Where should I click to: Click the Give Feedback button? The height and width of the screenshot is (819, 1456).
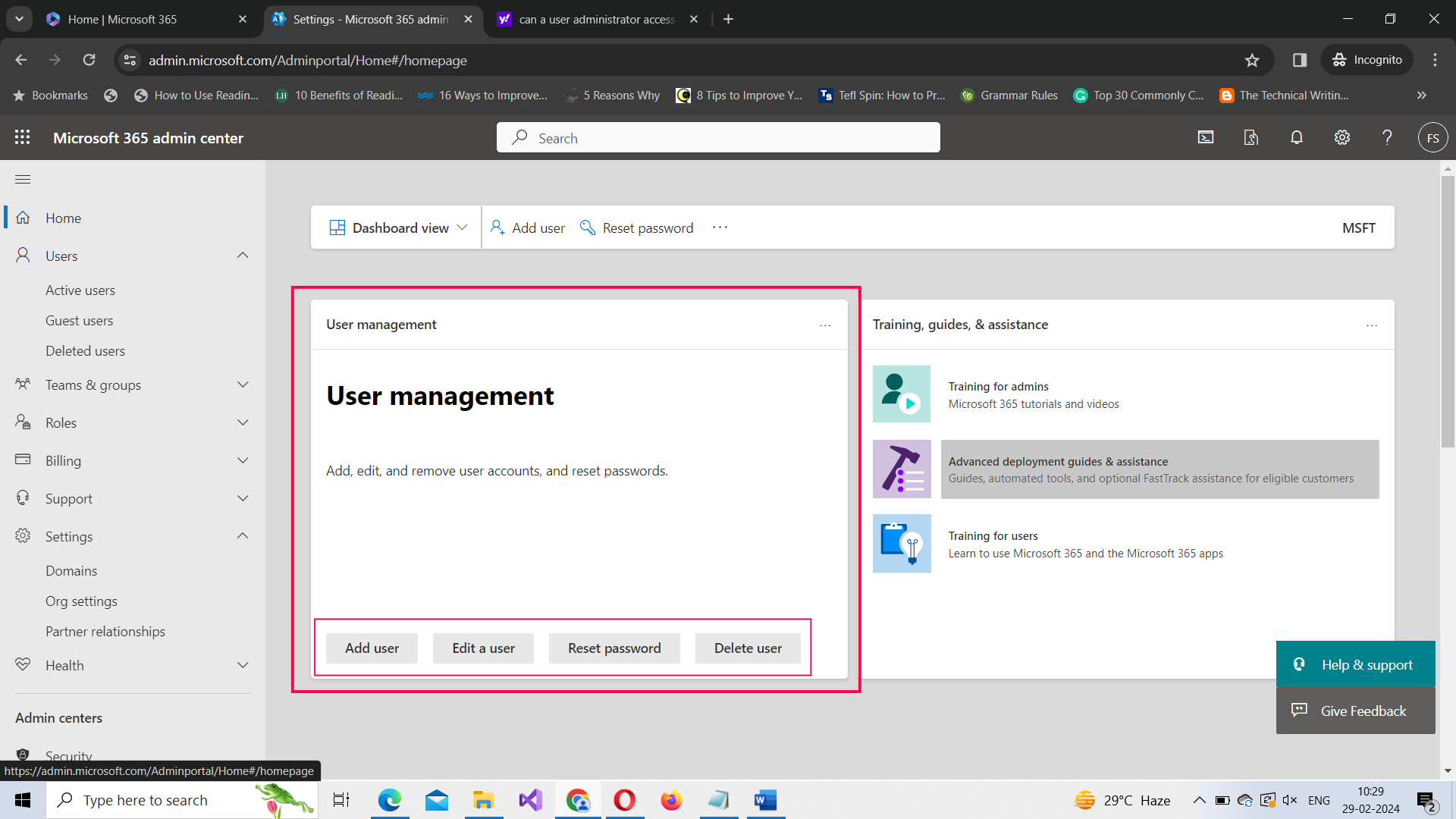pos(1356,711)
